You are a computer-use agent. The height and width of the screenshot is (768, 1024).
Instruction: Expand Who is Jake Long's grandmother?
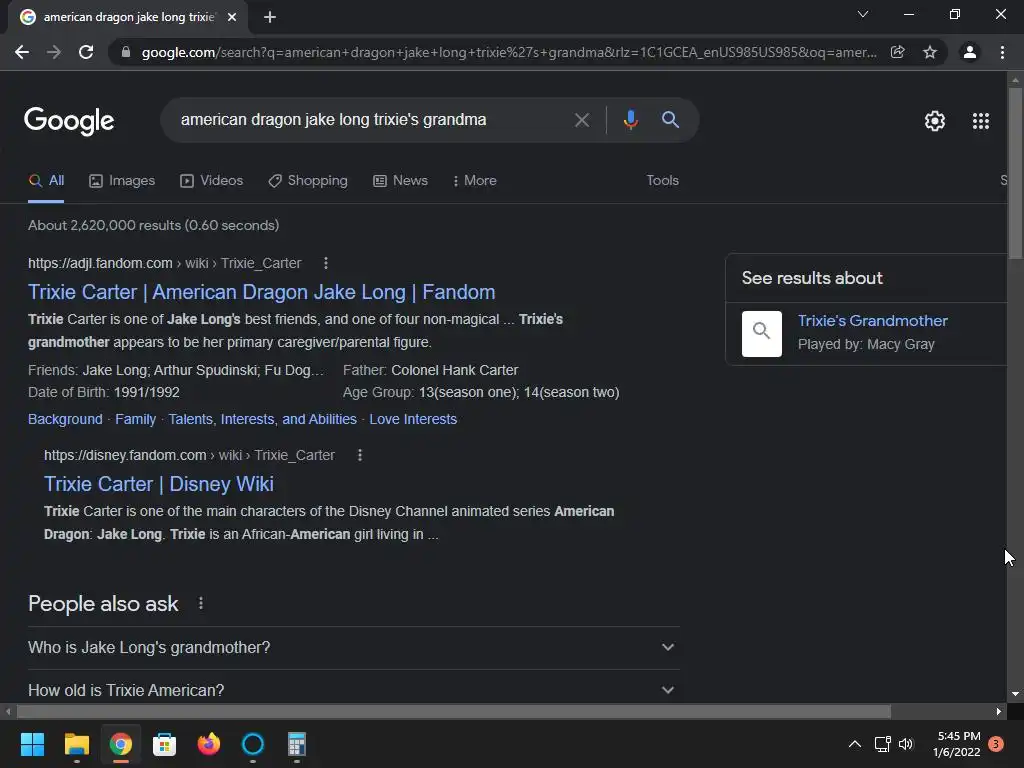point(353,648)
